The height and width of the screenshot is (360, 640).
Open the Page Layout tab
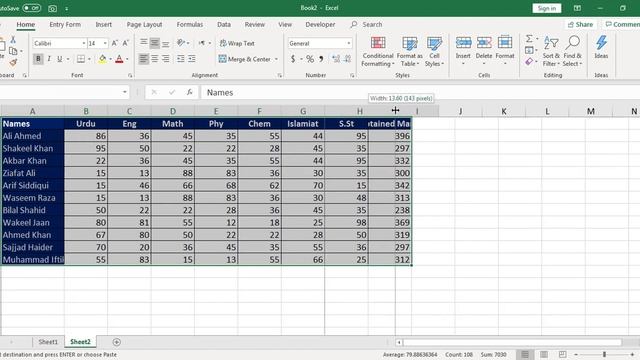144,24
